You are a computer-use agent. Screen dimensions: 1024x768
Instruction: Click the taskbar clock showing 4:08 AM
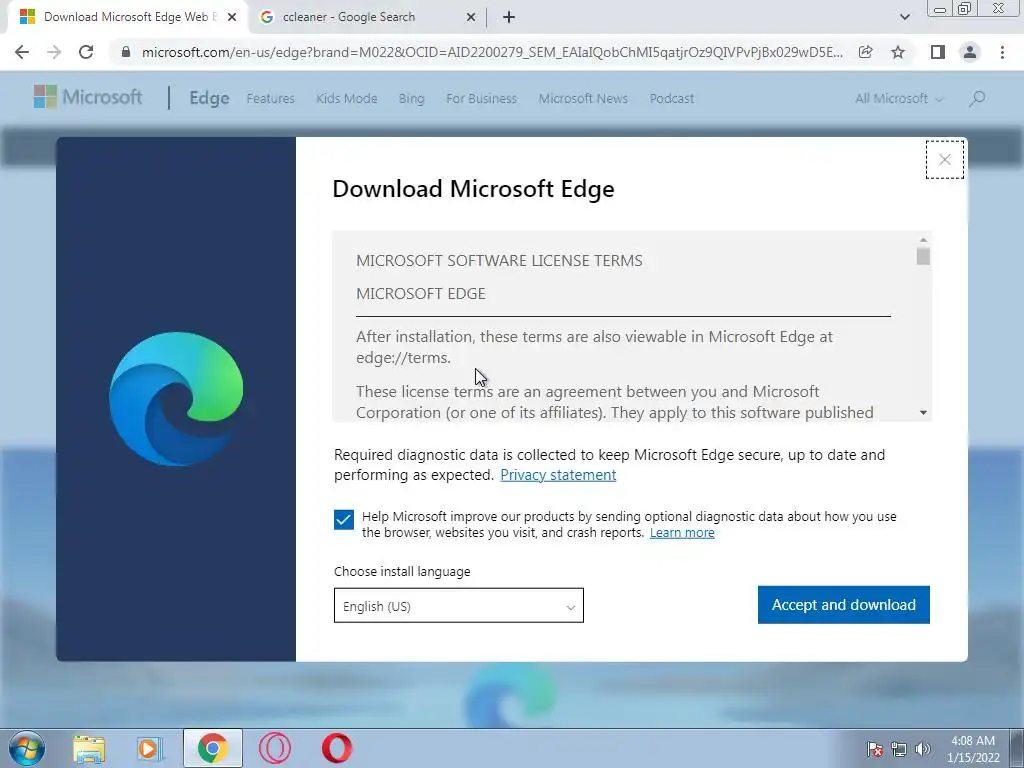tap(973, 749)
